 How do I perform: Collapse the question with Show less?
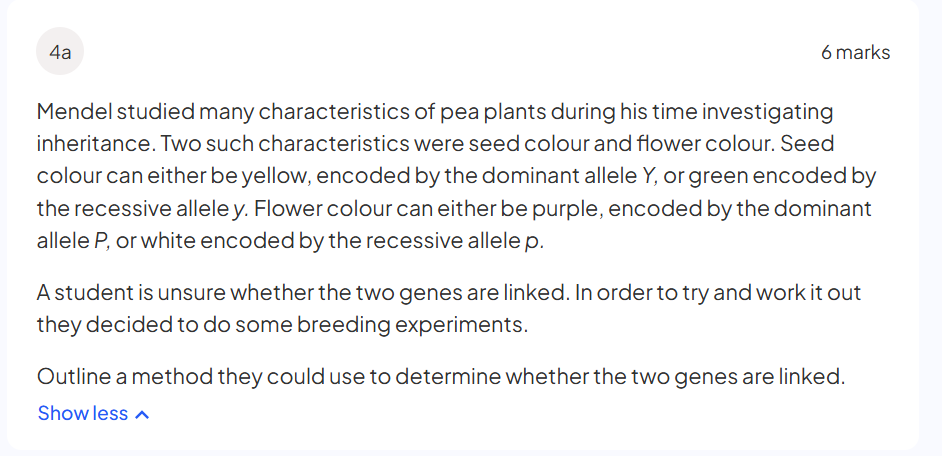[83, 413]
